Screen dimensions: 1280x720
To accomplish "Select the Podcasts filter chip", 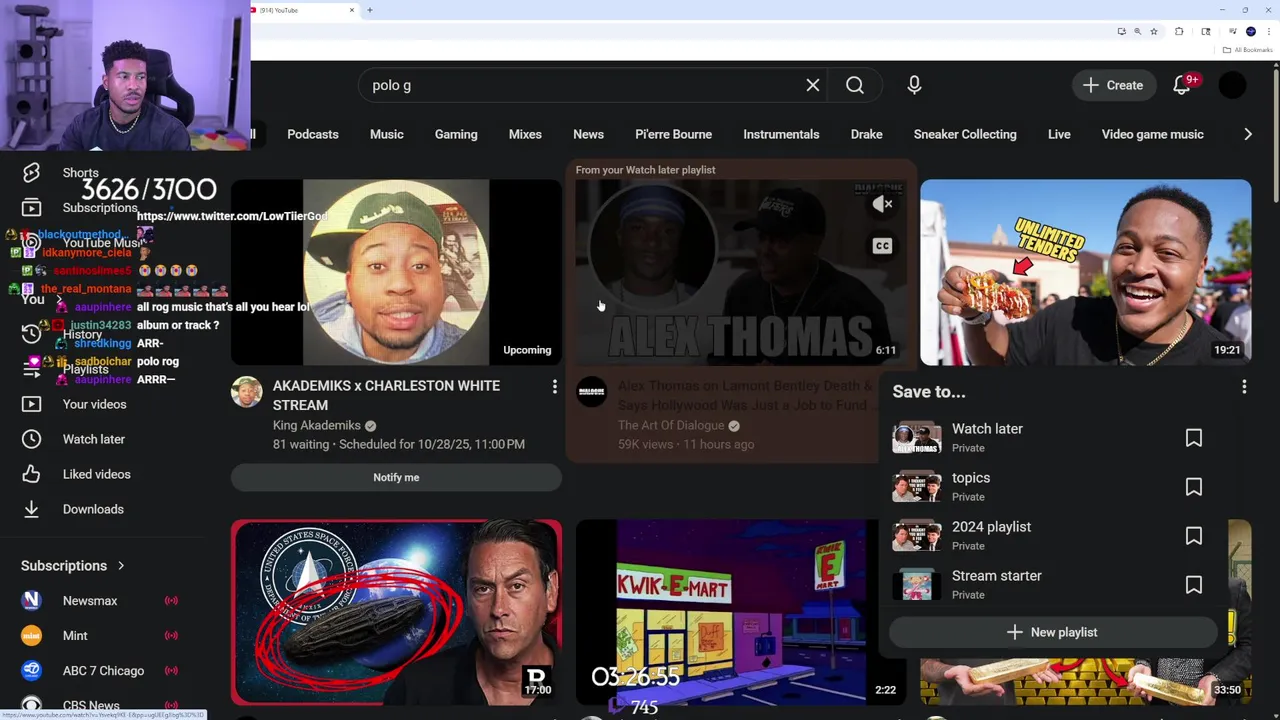I will coord(313,134).
